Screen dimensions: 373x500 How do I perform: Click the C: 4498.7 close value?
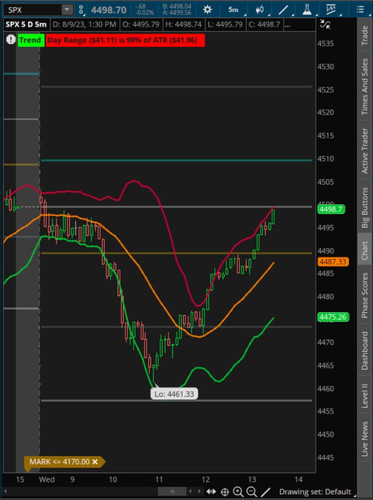coord(264,24)
